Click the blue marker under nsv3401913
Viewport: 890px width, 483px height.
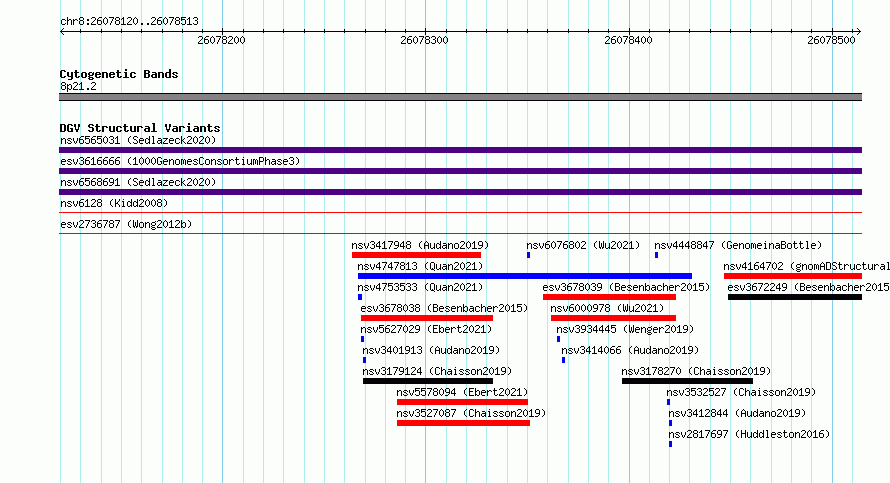pyautogui.click(x=364, y=360)
